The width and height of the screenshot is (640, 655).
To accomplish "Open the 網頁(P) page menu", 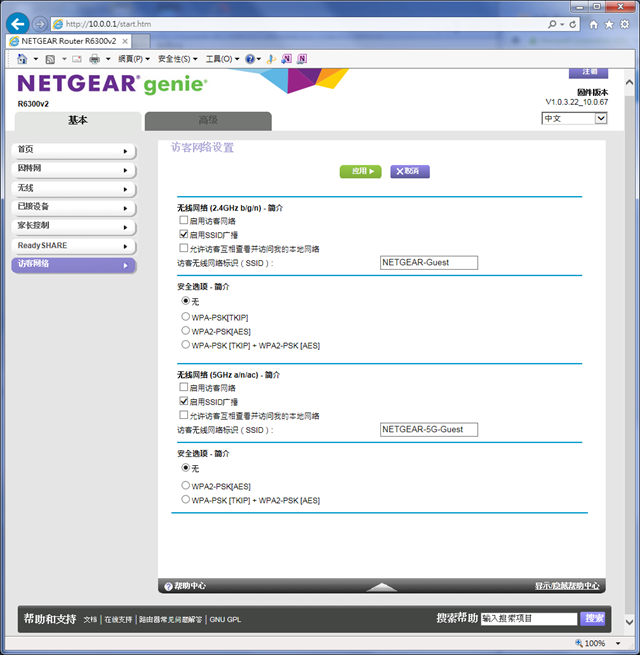I will click(134, 59).
